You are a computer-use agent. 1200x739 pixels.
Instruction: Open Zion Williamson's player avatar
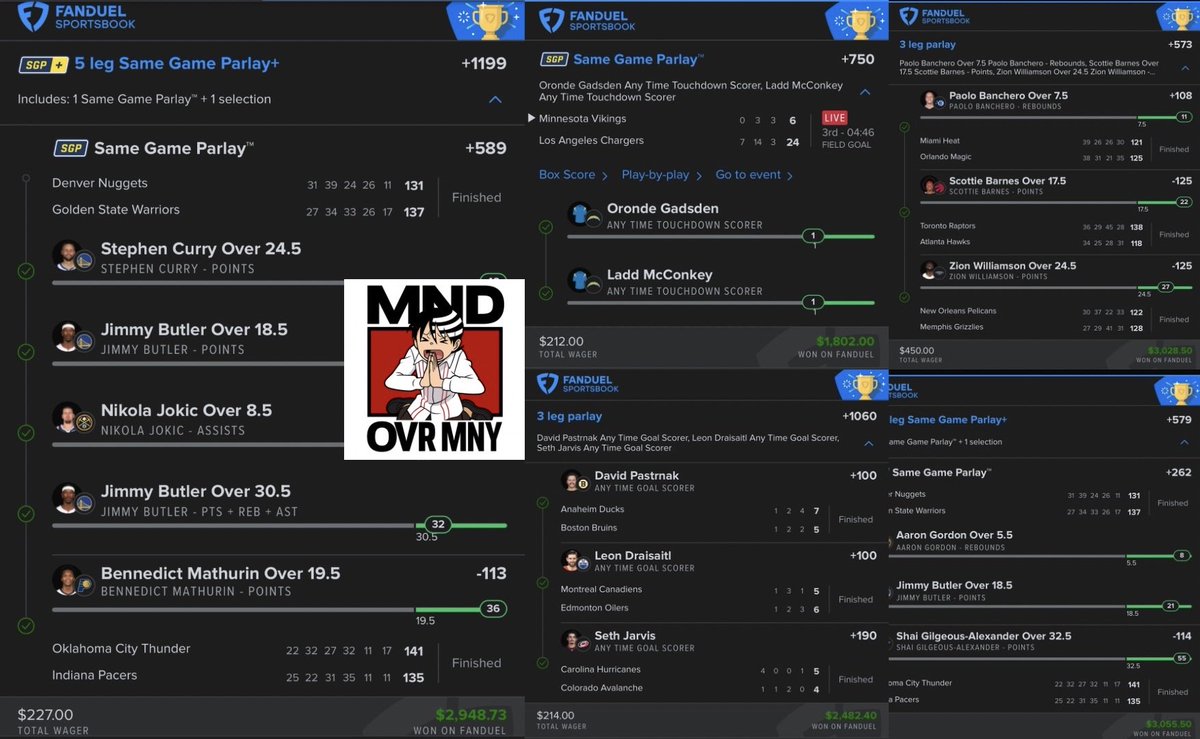click(932, 270)
